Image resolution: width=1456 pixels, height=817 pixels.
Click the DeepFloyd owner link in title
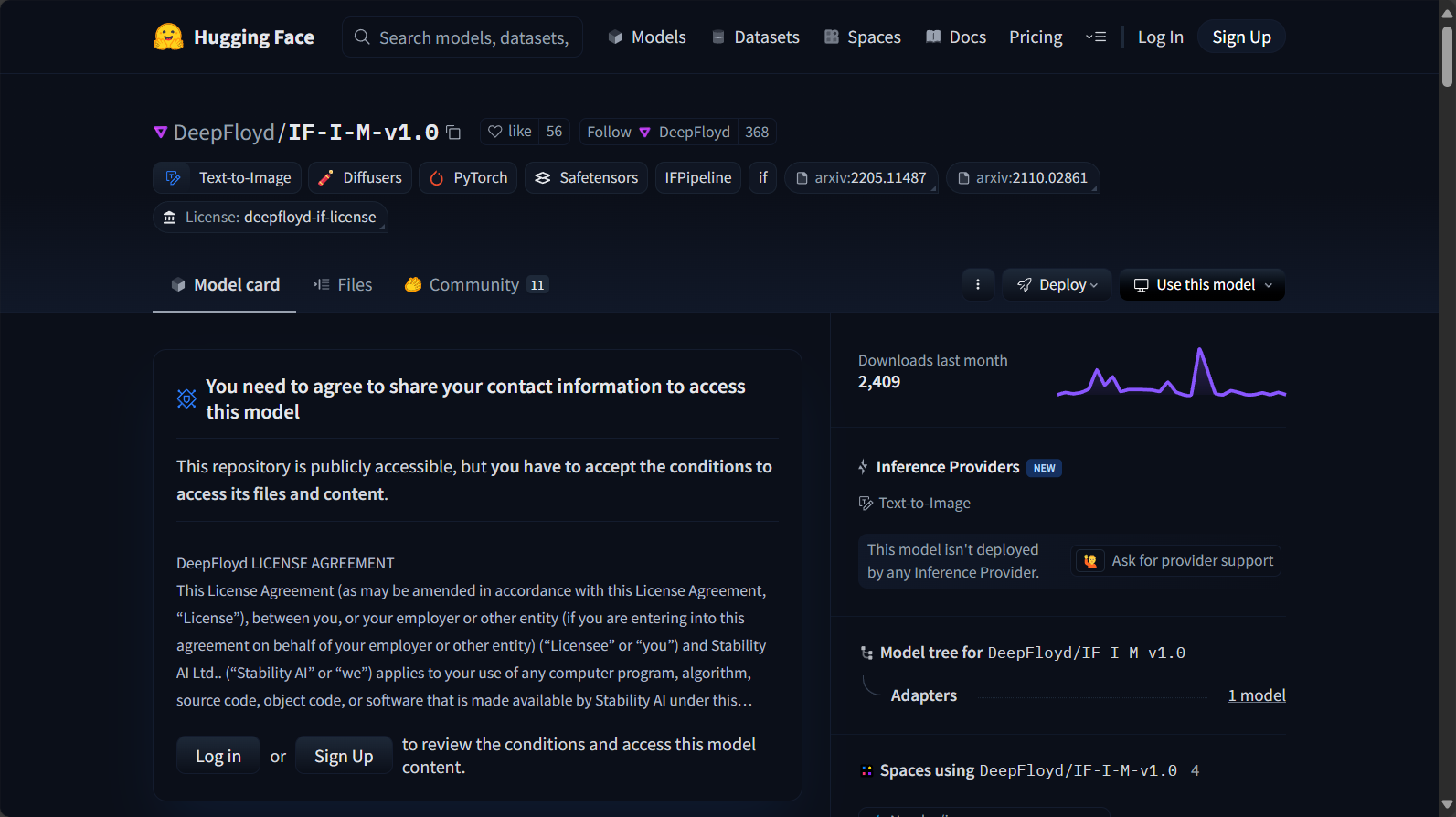pyautogui.click(x=224, y=133)
